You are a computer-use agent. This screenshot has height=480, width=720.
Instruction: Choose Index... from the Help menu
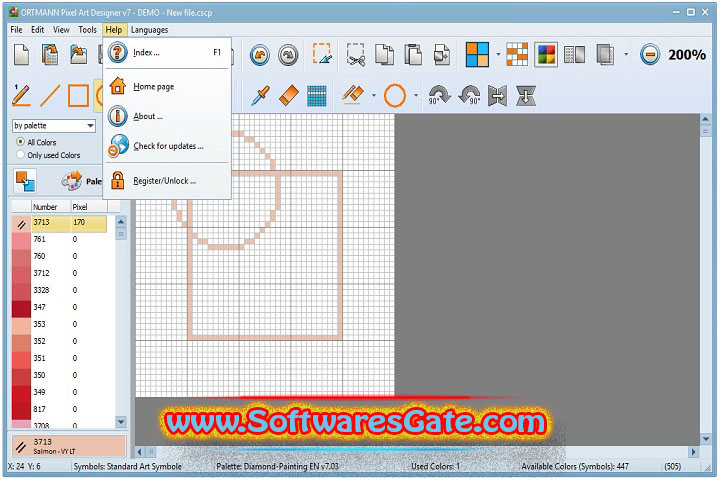[x=167, y=52]
